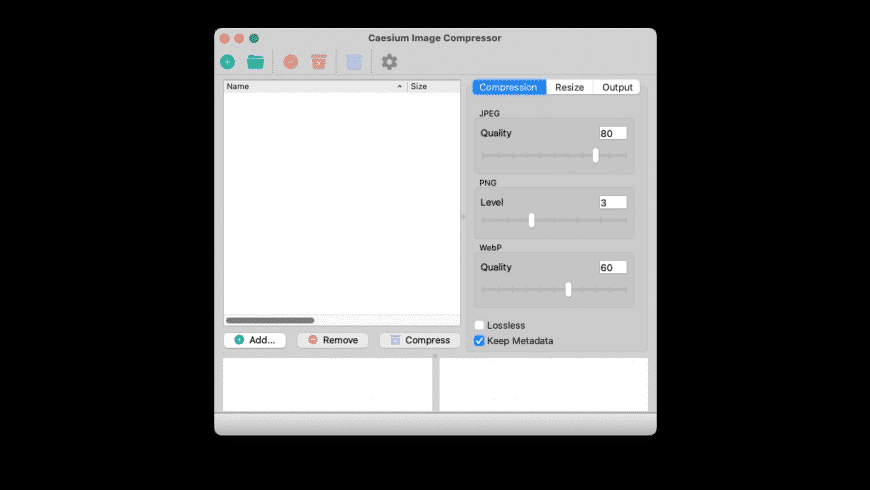Screen dimensions: 870x490
Task: Click the green add files toolbar icon
Action: [227, 62]
